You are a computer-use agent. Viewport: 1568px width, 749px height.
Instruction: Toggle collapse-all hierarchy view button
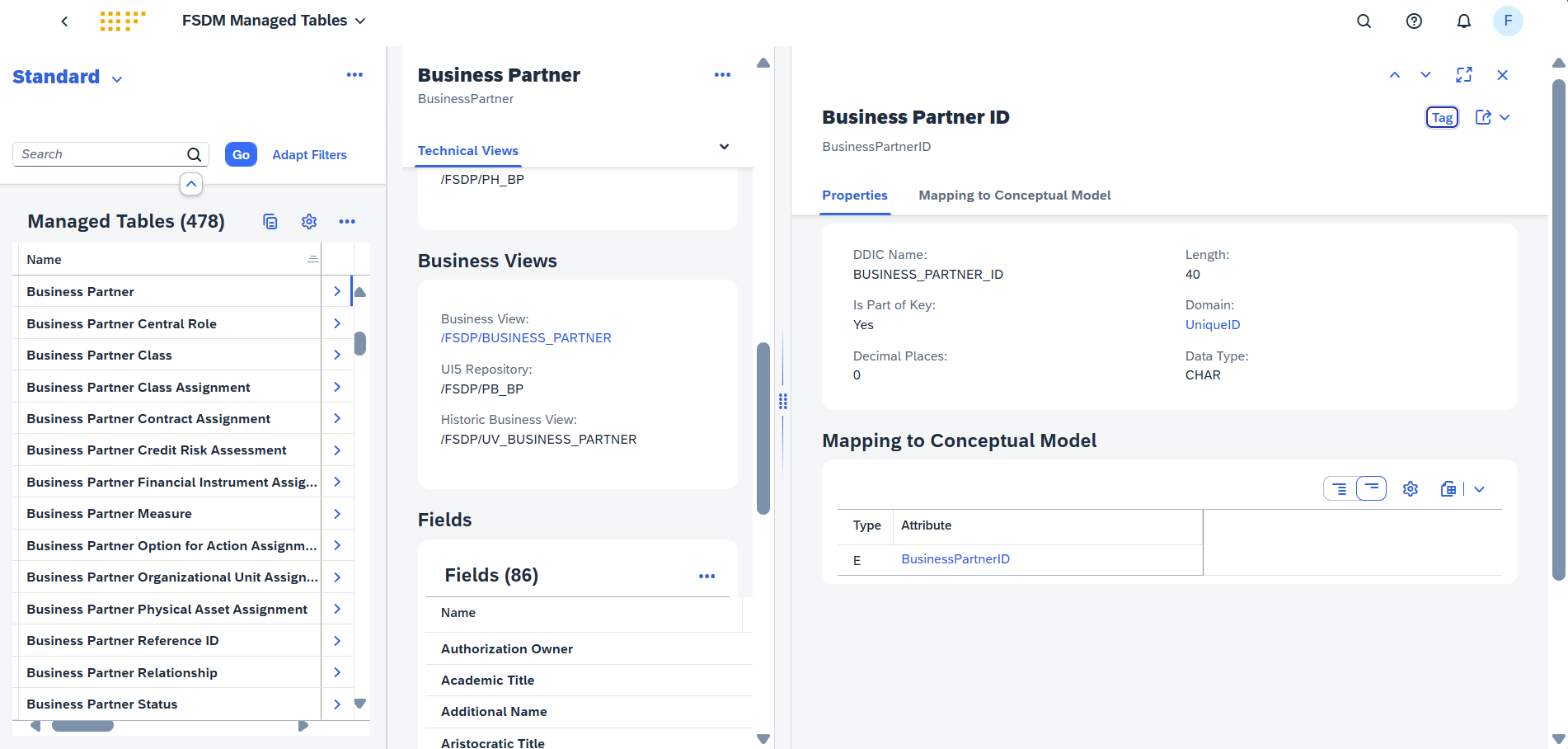(1371, 489)
